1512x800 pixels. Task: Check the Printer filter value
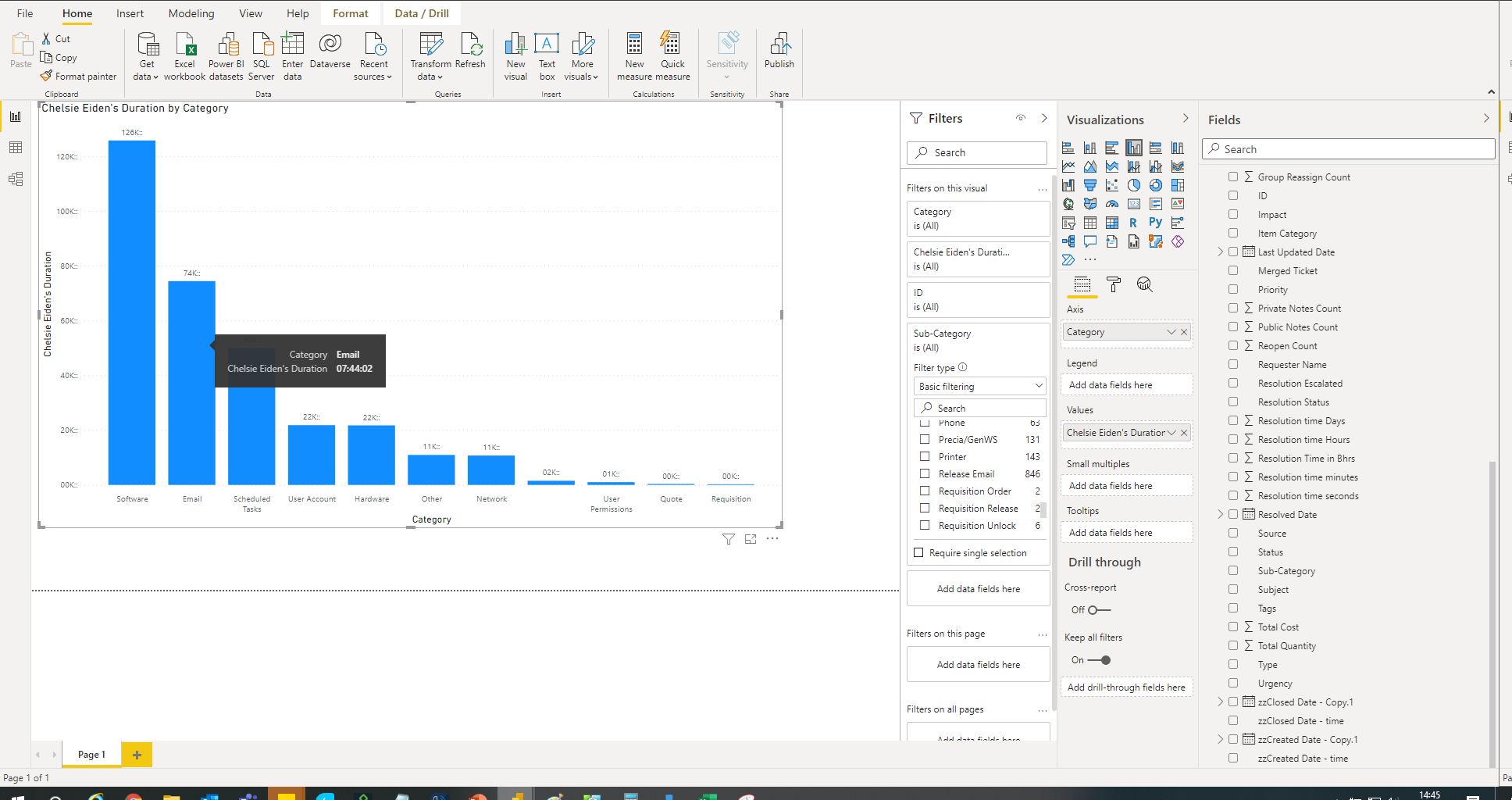tap(925, 457)
